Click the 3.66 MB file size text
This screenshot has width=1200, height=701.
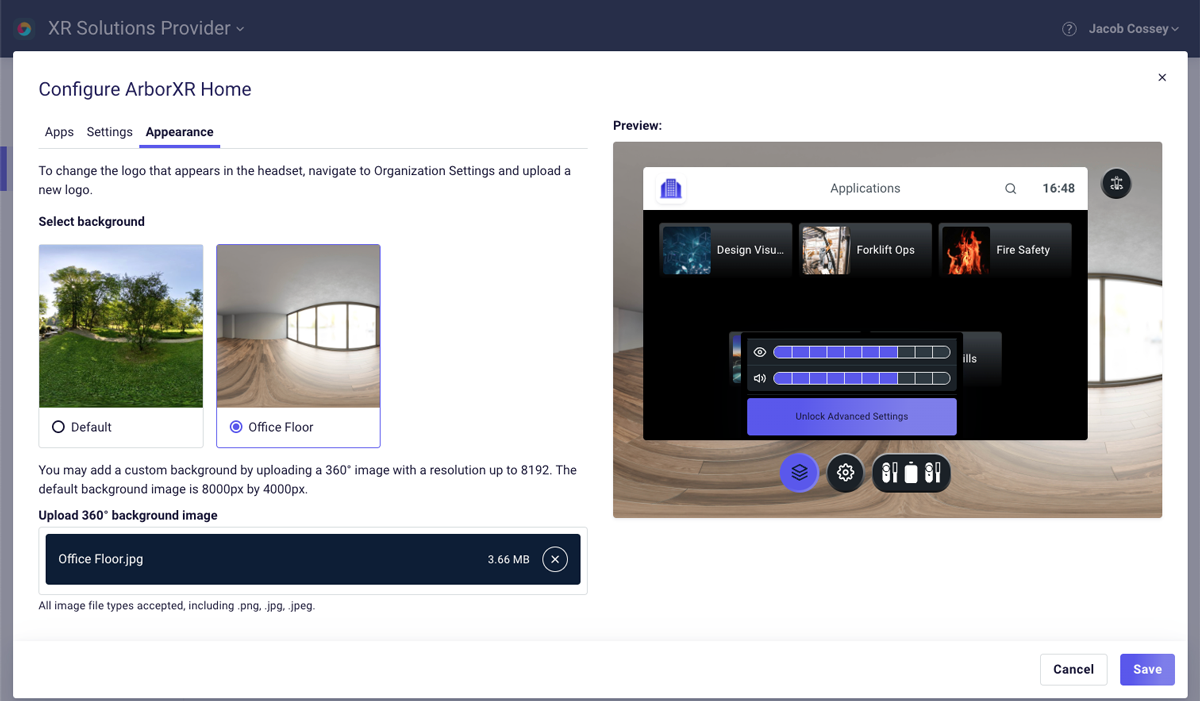point(509,559)
